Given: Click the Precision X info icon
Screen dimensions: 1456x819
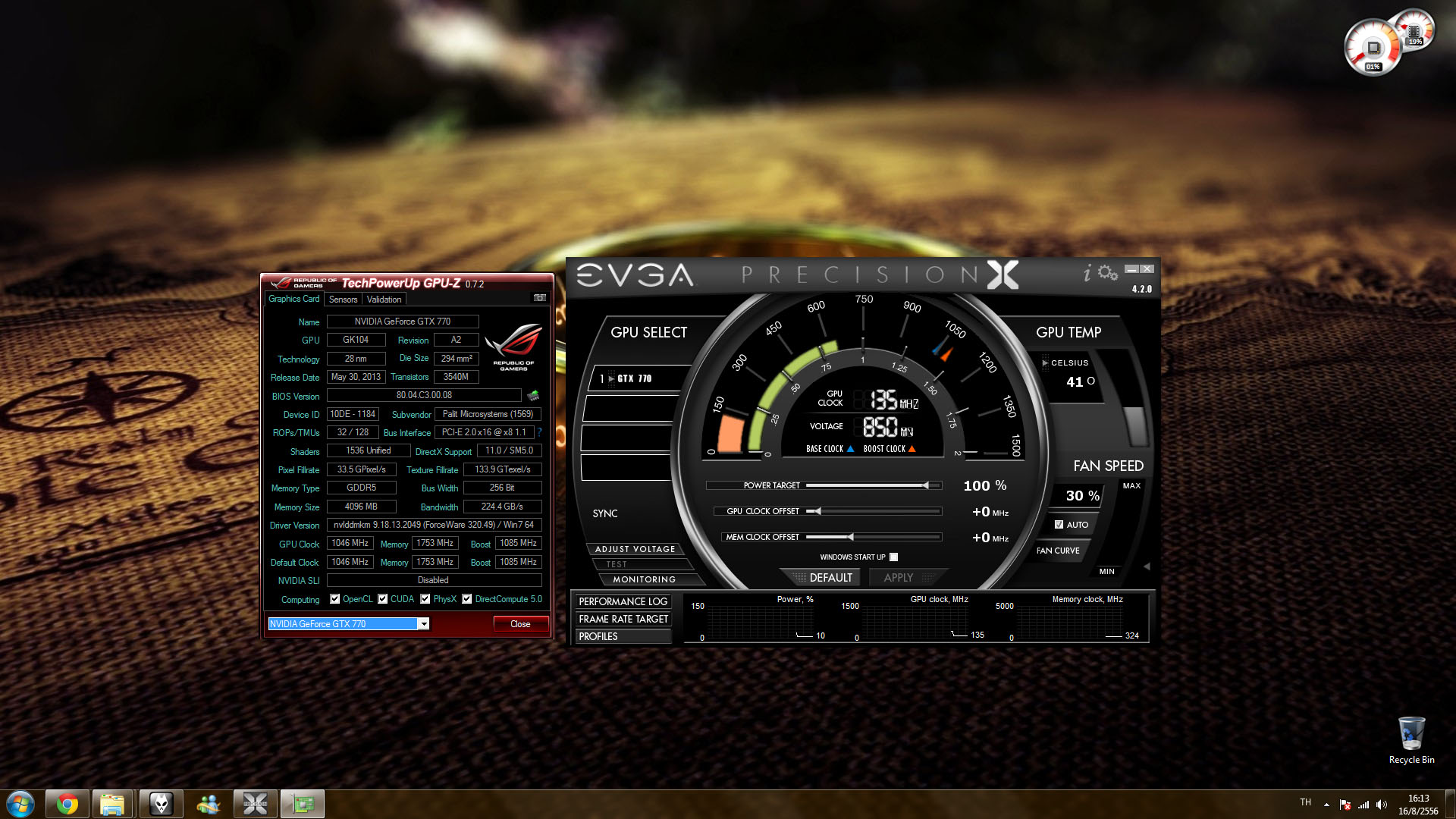Looking at the screenshot, I should tap(1087, 274).
